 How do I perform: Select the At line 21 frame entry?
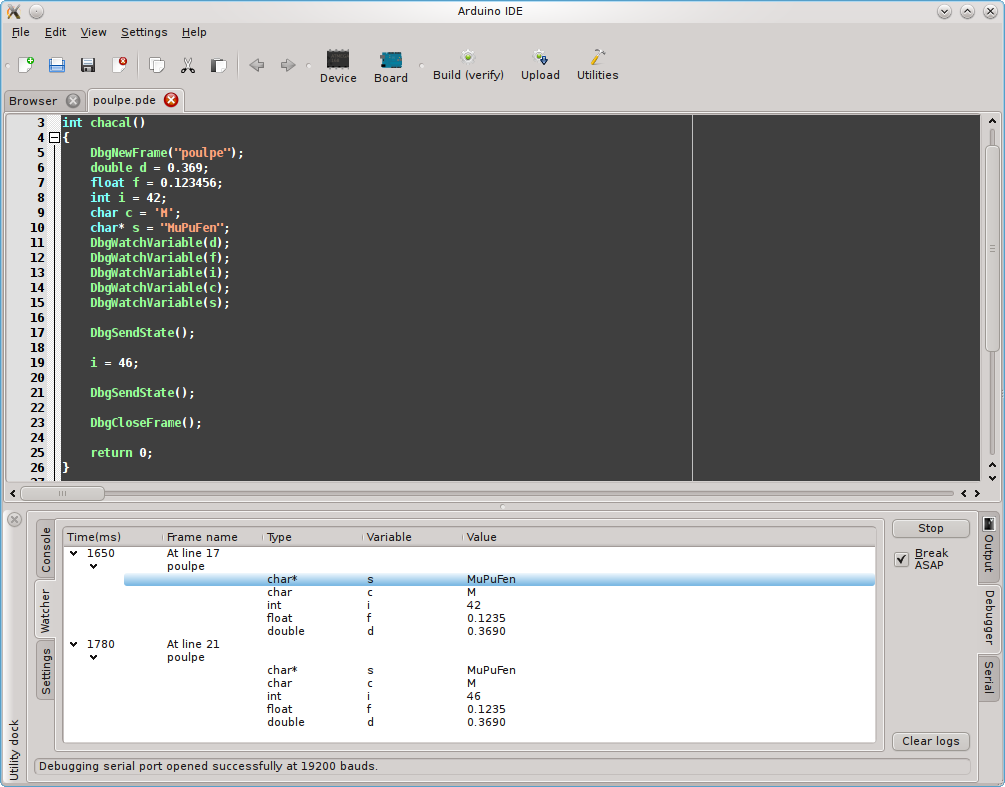pos(193,644)
